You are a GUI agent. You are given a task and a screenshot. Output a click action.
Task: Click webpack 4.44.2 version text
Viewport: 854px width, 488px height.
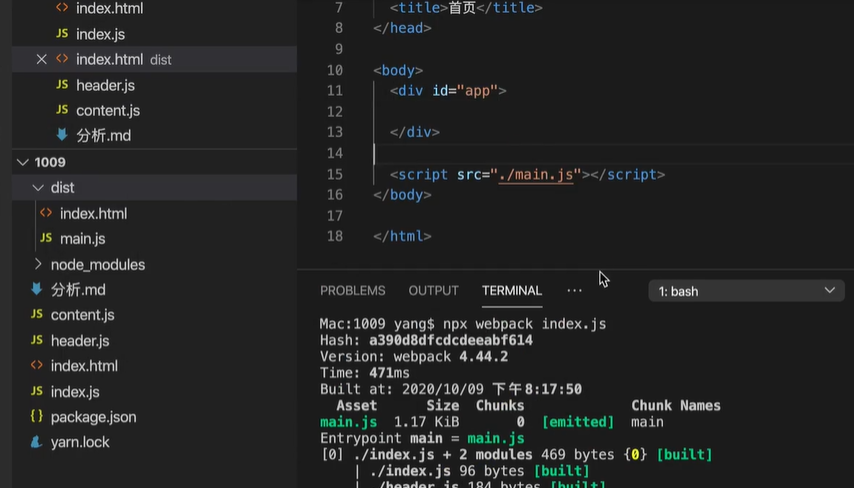click(x=450, y=357)
